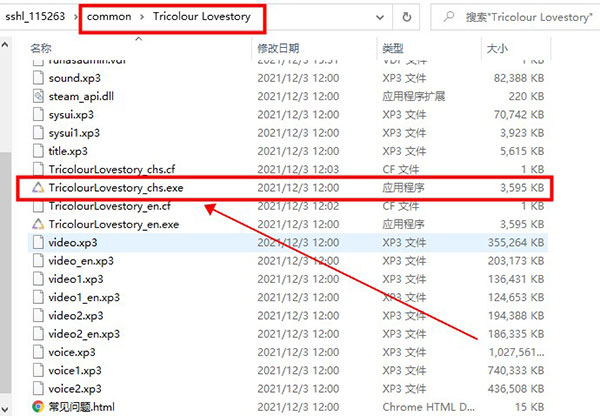600x416 pixels.
Task: Click the scroll down arrow of navigation pane
Action: coord(5,409)
